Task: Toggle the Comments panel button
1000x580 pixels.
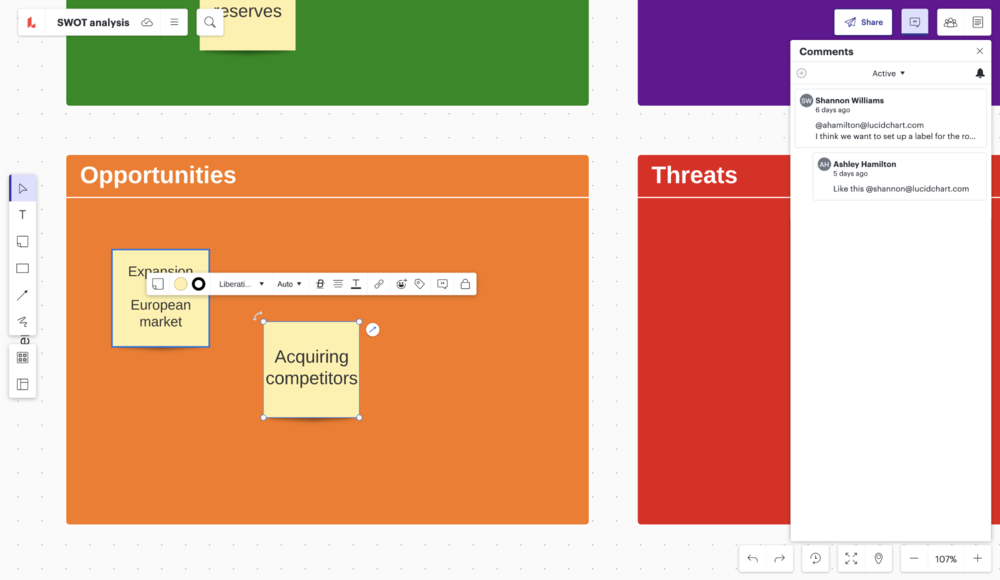Action: (914, 22)
